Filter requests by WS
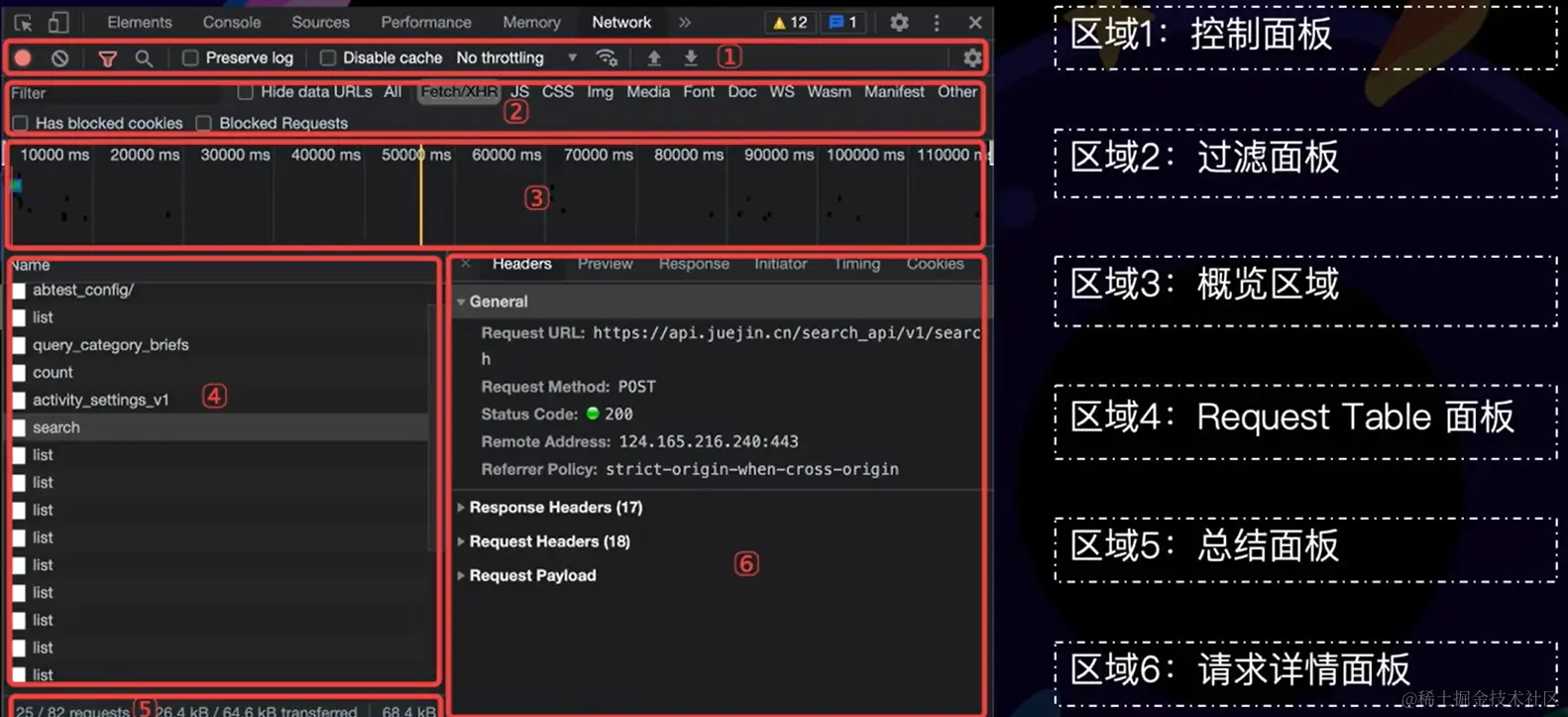Viewport: 1568px width, 717px height. point(782,91)
